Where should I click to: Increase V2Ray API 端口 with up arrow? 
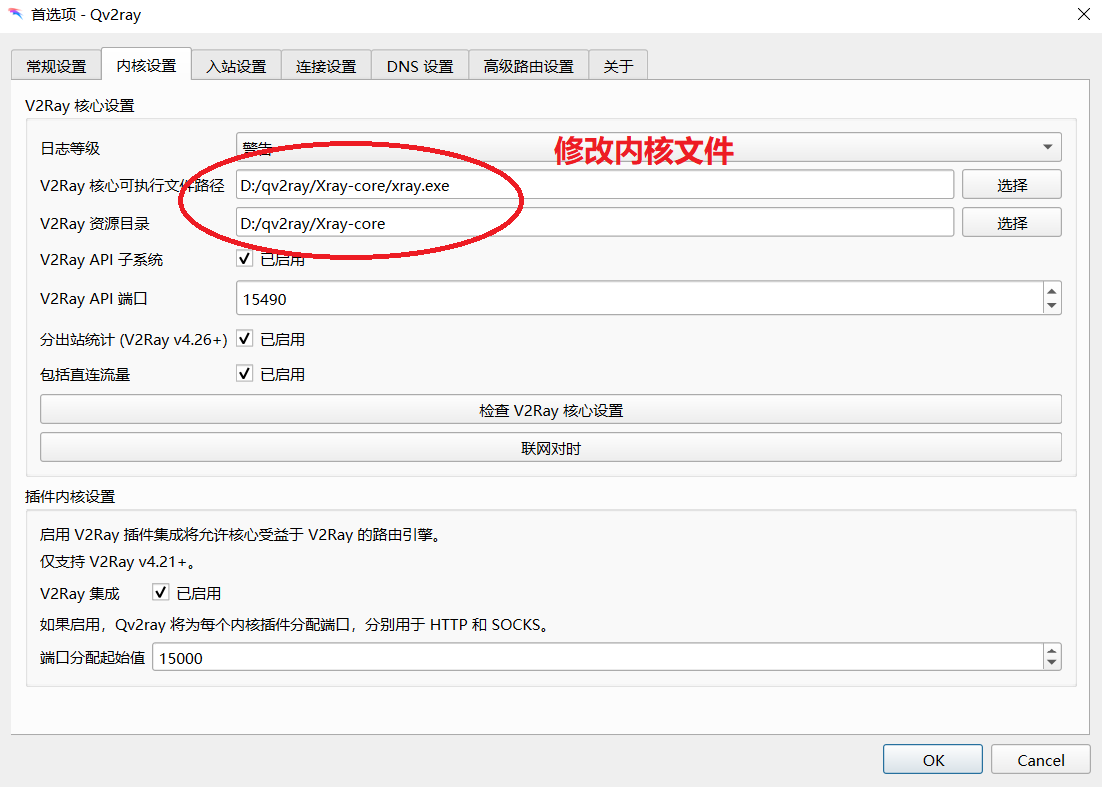point(1051,291)
